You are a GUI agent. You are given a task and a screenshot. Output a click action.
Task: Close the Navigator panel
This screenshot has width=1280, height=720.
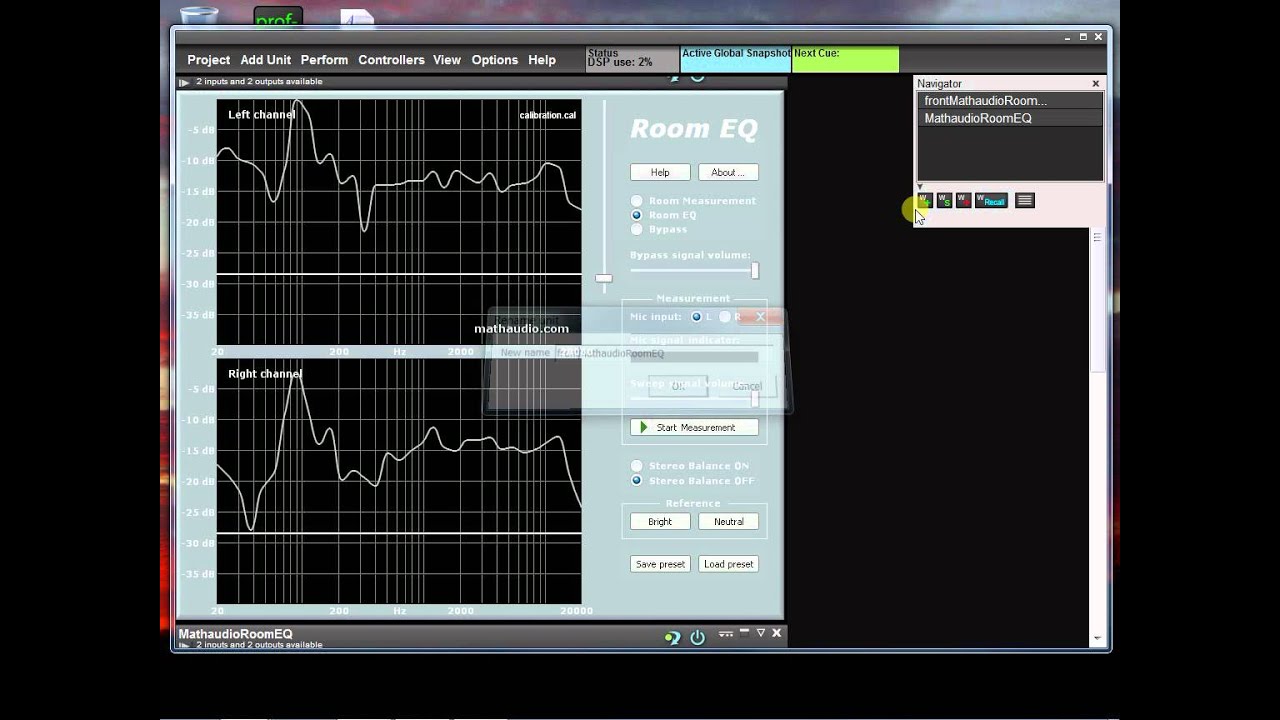coord(1095,84)
